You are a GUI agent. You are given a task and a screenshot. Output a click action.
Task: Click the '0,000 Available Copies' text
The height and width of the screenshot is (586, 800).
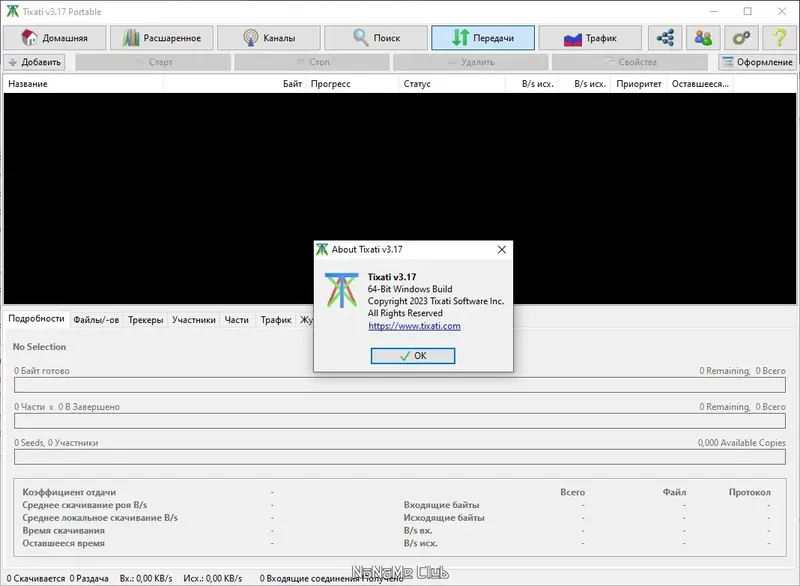click(741, 443)
